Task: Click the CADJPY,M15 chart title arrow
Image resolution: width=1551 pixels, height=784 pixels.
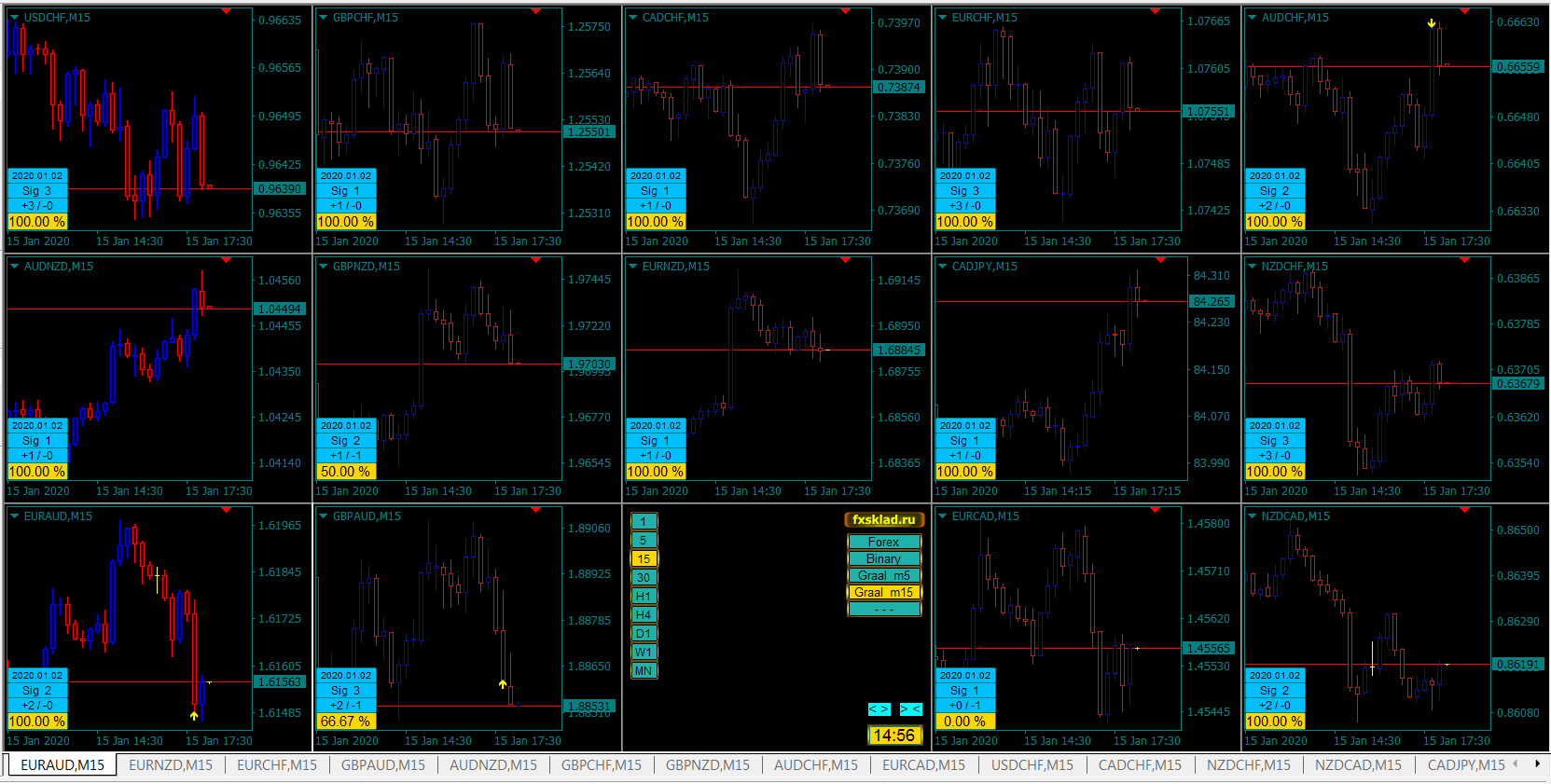Action: pyautogui.click(x=943, y=267)
